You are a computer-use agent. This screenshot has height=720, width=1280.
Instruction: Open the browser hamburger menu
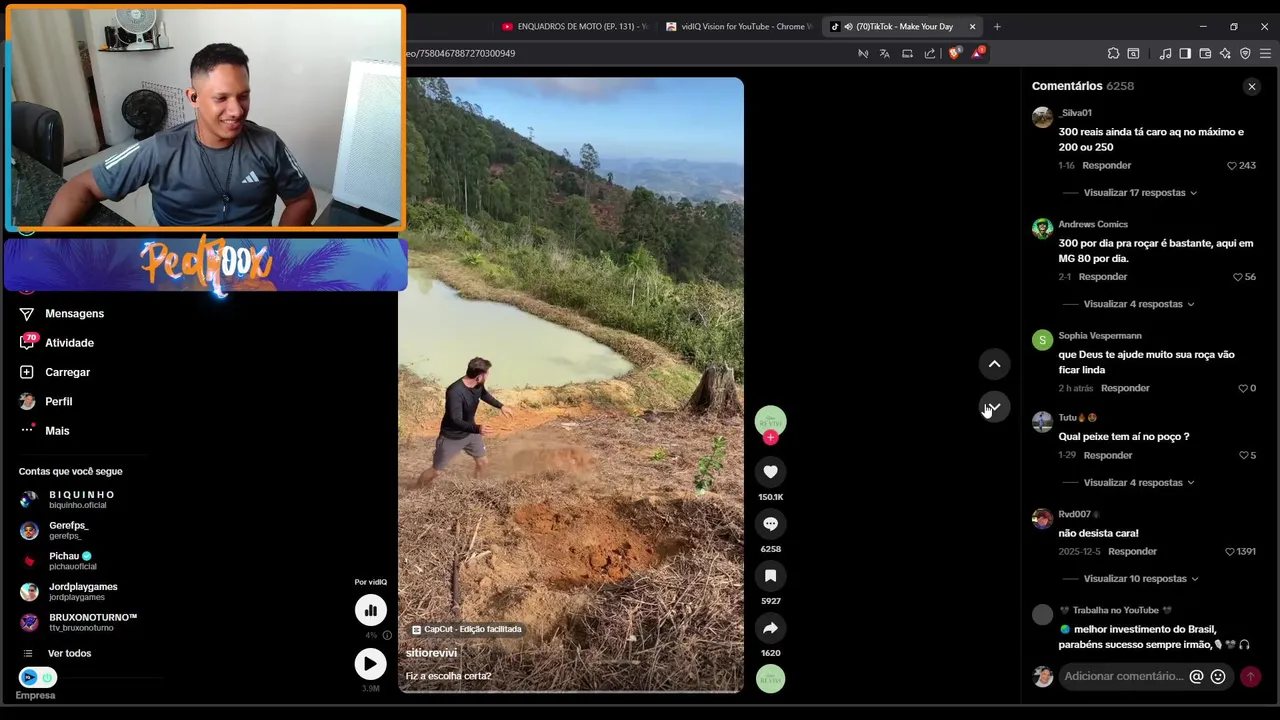pyautogui.click(x=1265, y=54)
